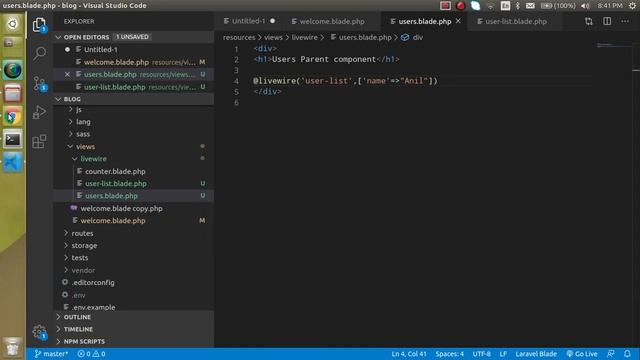Open the notifications bell
Viewport: 640px width, 360px height.
[627, 354]
